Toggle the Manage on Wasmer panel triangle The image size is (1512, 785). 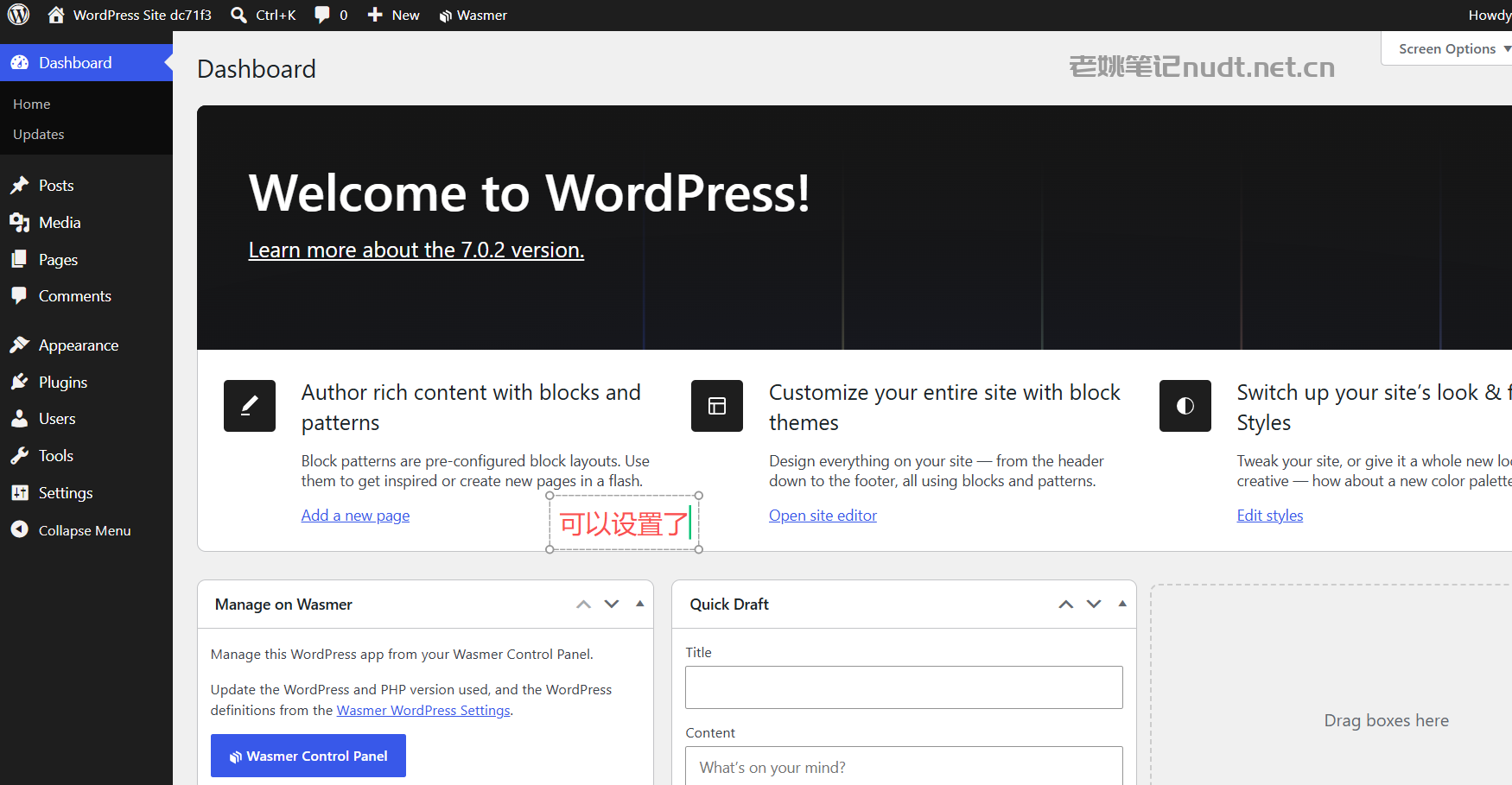(640, 604)
